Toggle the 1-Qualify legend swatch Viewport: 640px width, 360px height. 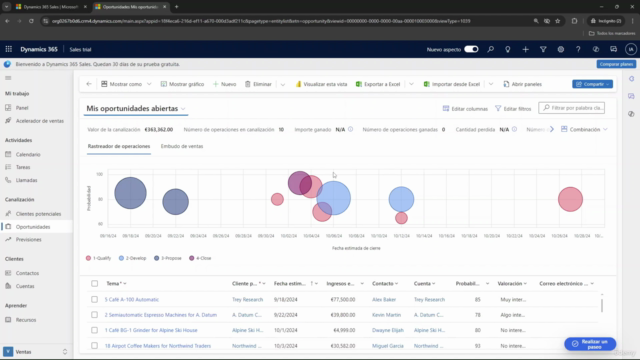point(88,258)
